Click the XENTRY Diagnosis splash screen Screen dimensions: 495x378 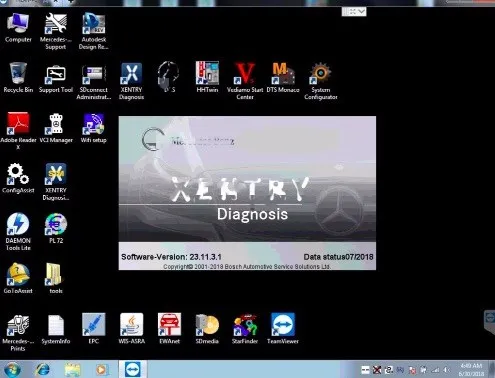pyautogui.click(x=247, y=193)
